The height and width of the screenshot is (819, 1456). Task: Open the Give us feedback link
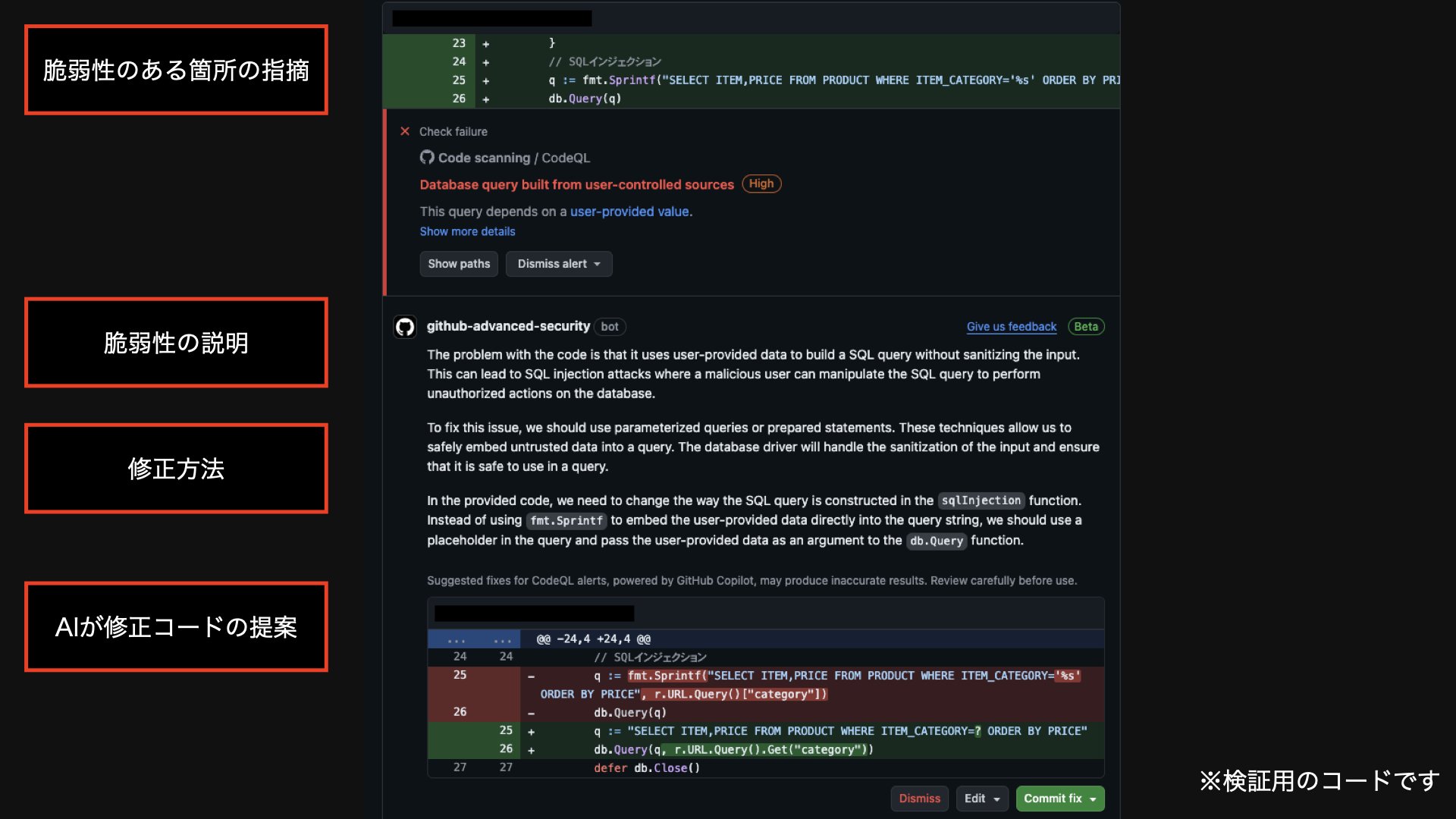1011,327
